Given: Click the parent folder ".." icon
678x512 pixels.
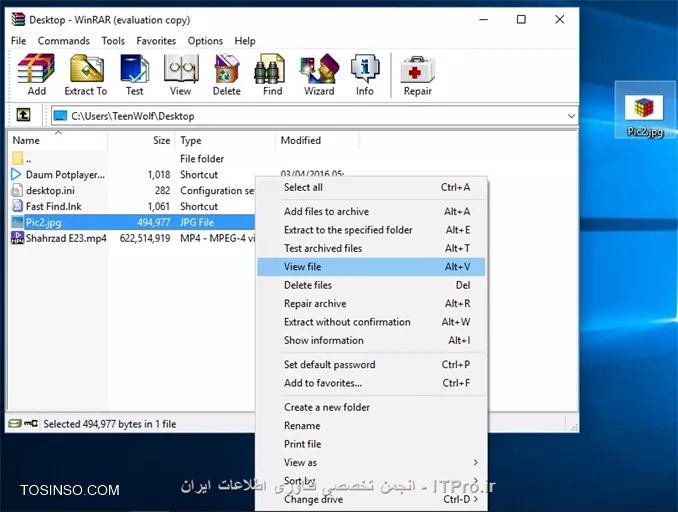Looking at the screenshot, I should (17, 158).
